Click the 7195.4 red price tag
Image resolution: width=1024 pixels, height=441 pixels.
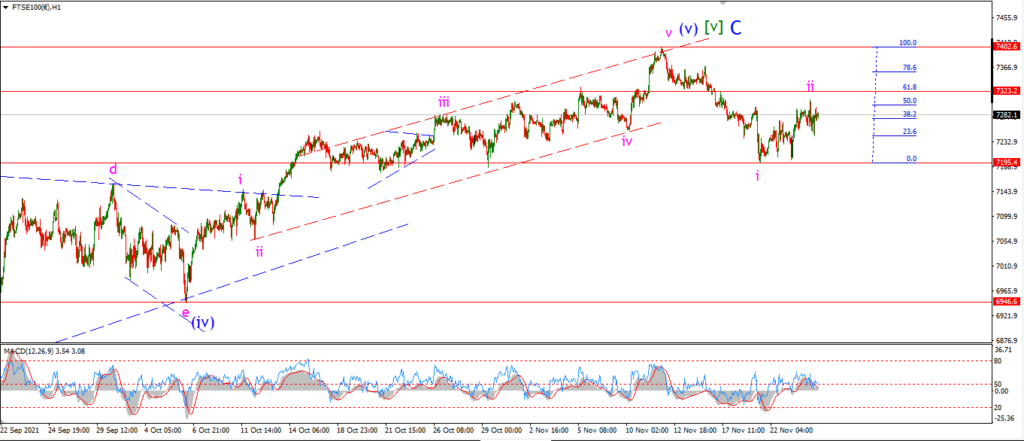point(1006,161)
